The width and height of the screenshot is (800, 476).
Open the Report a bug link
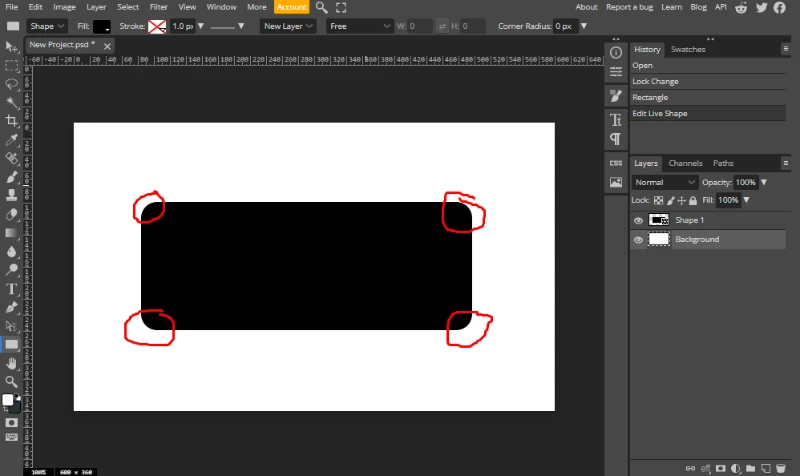coord(631,7)
